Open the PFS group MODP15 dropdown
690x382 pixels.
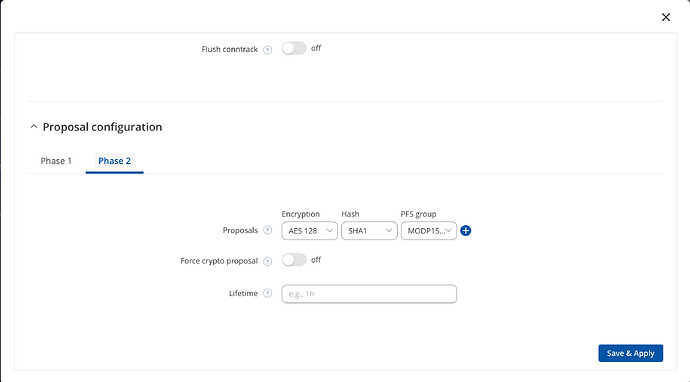pyautogui.click(x=429, y=231)
